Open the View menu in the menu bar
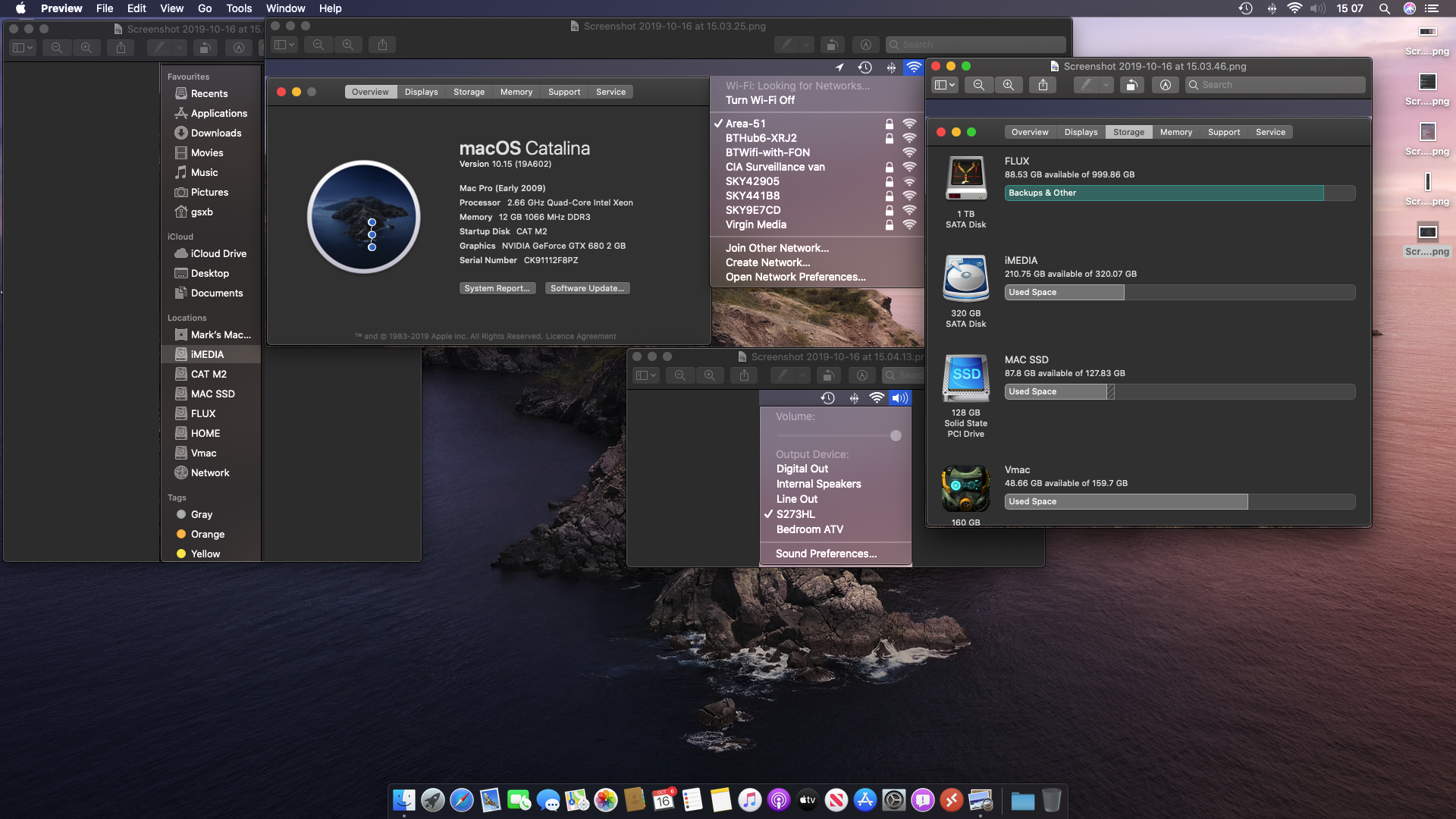The image size is (1456, 819). coord(171,8)
